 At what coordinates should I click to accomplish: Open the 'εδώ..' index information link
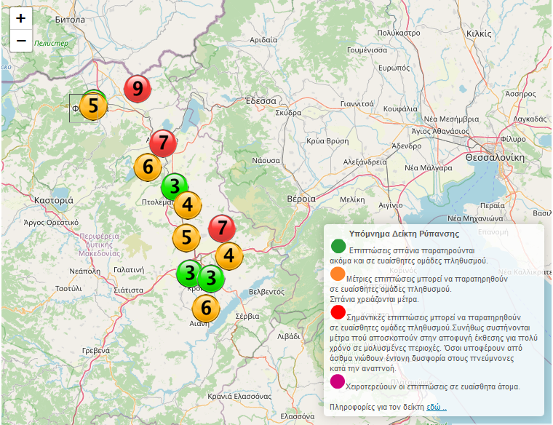click(x=436, y=407)
